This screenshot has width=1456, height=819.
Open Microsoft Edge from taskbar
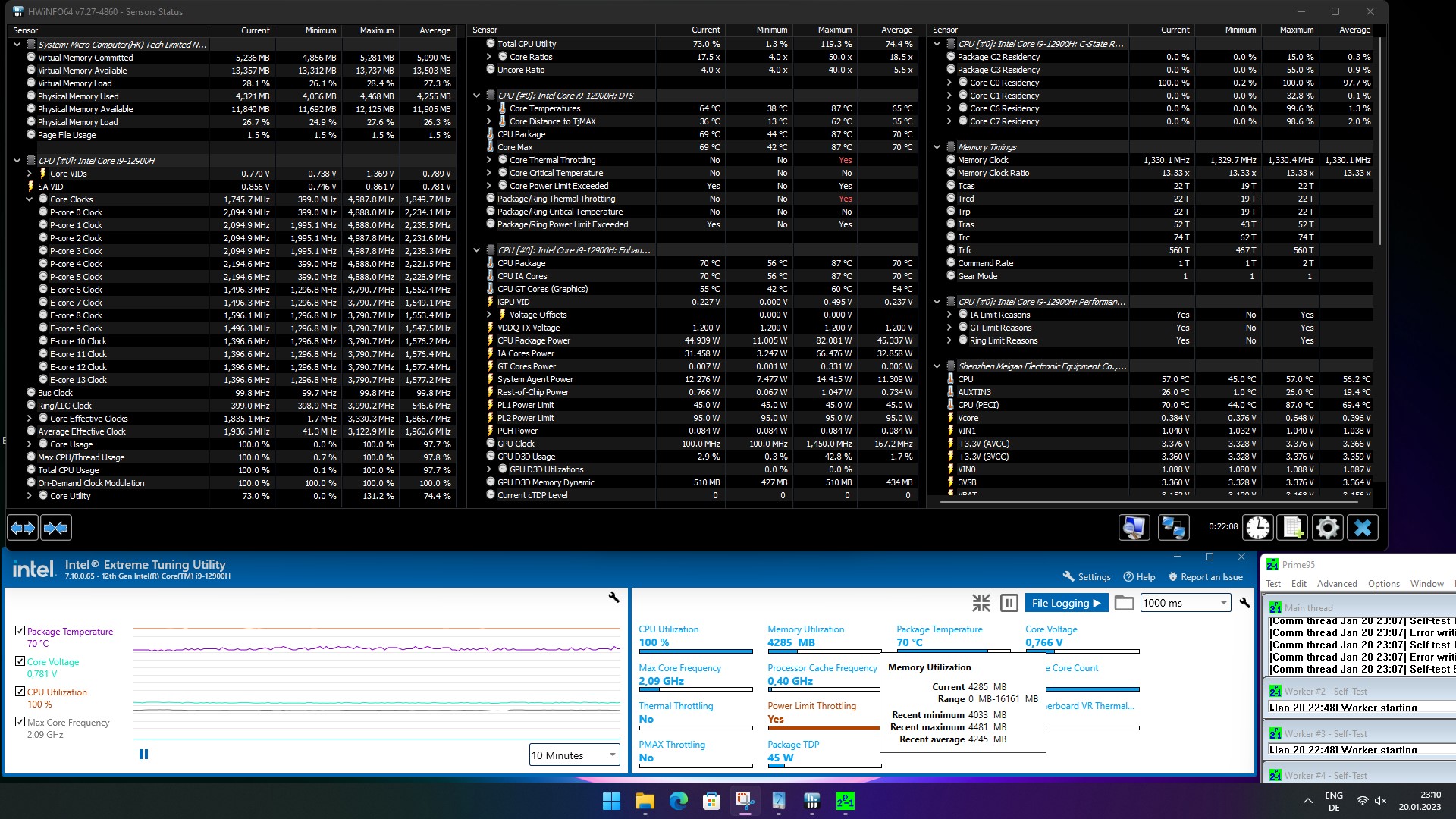(678, 801)
